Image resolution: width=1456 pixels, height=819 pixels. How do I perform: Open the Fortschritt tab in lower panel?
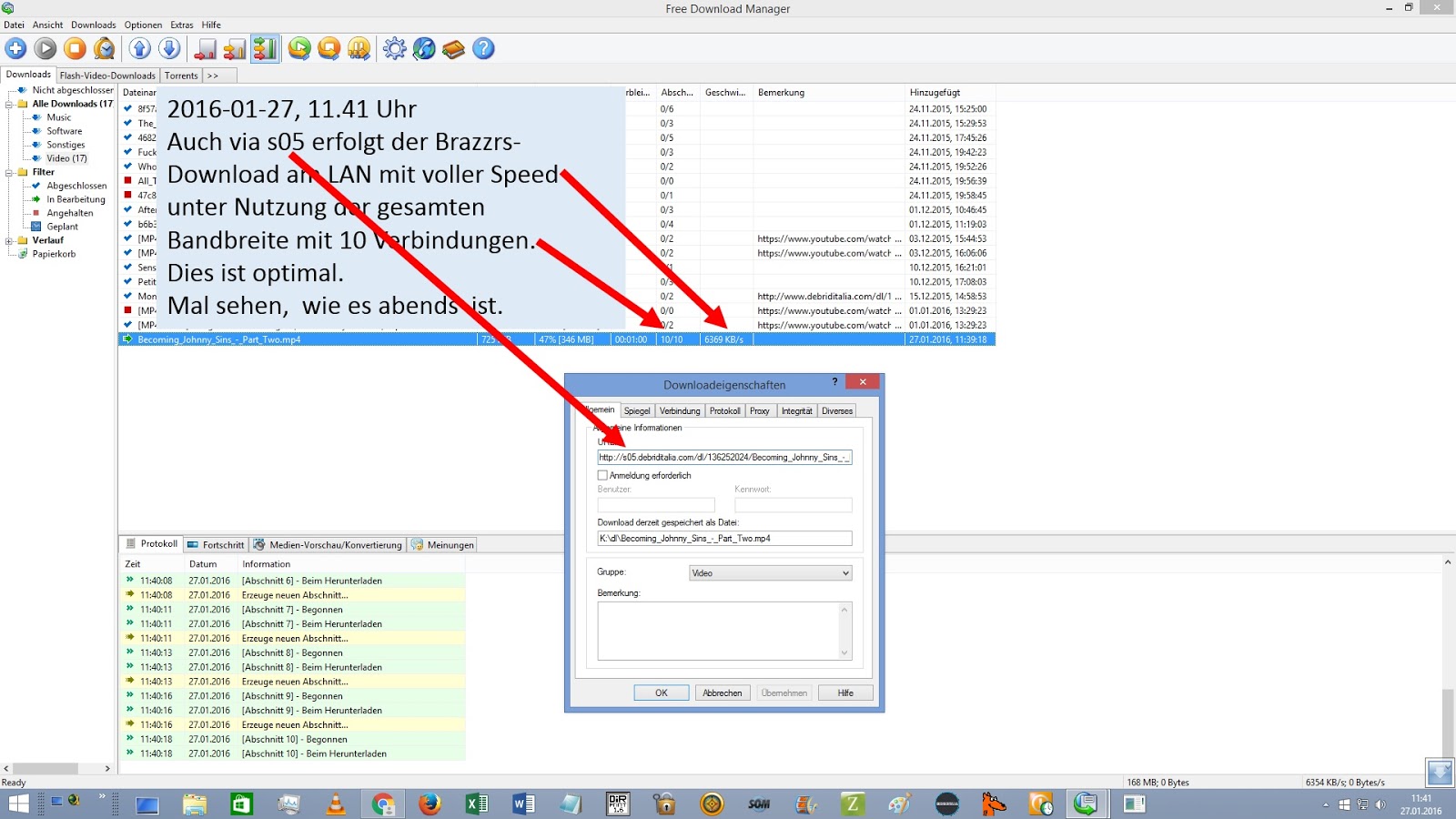tap(216, 545)
